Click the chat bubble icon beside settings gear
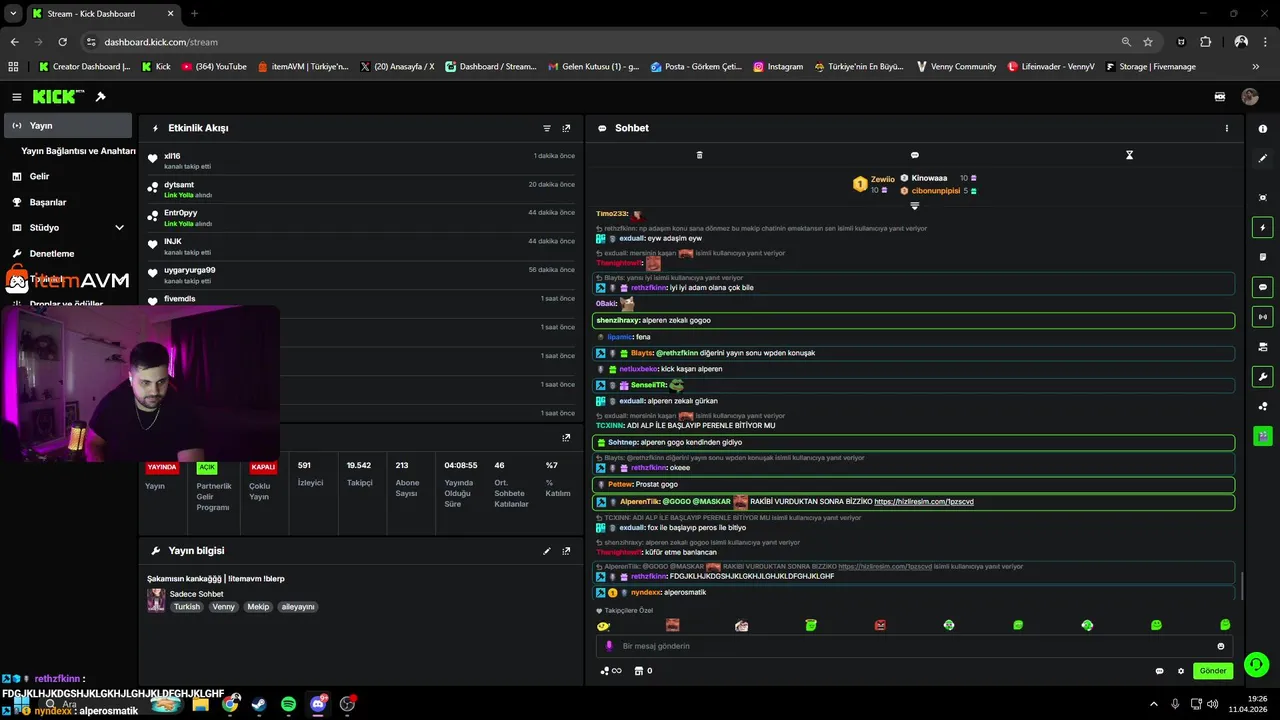Viewport: 1280px width, 720px height. 1160,671
